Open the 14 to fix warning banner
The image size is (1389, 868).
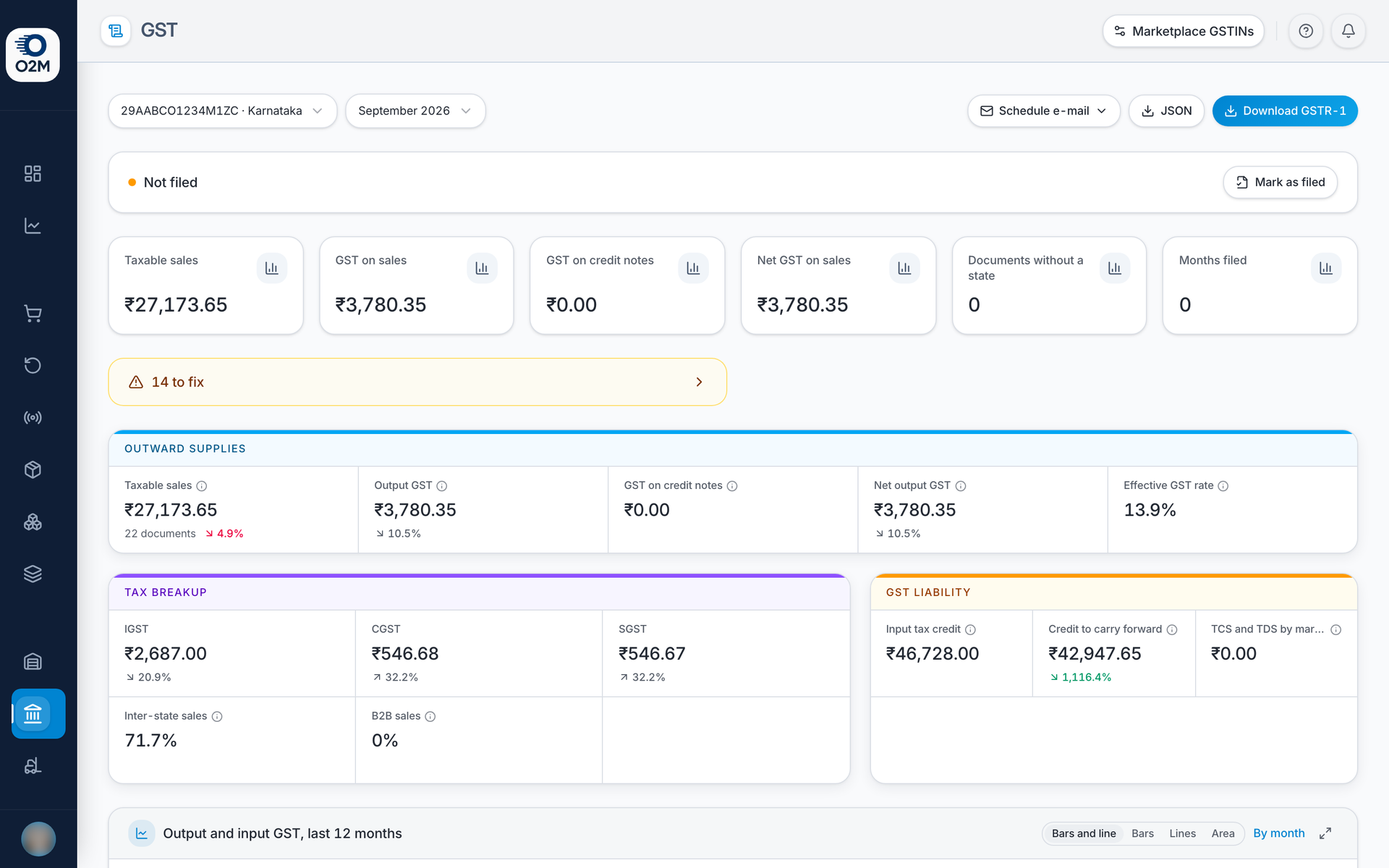pyautogui.click(x=417, y=382)
